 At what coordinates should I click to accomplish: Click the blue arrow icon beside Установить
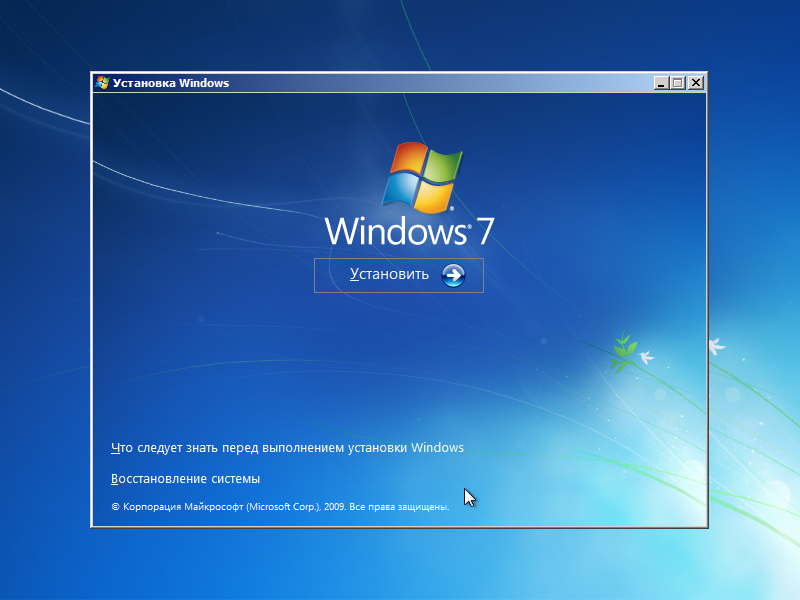tap(453, 275)
